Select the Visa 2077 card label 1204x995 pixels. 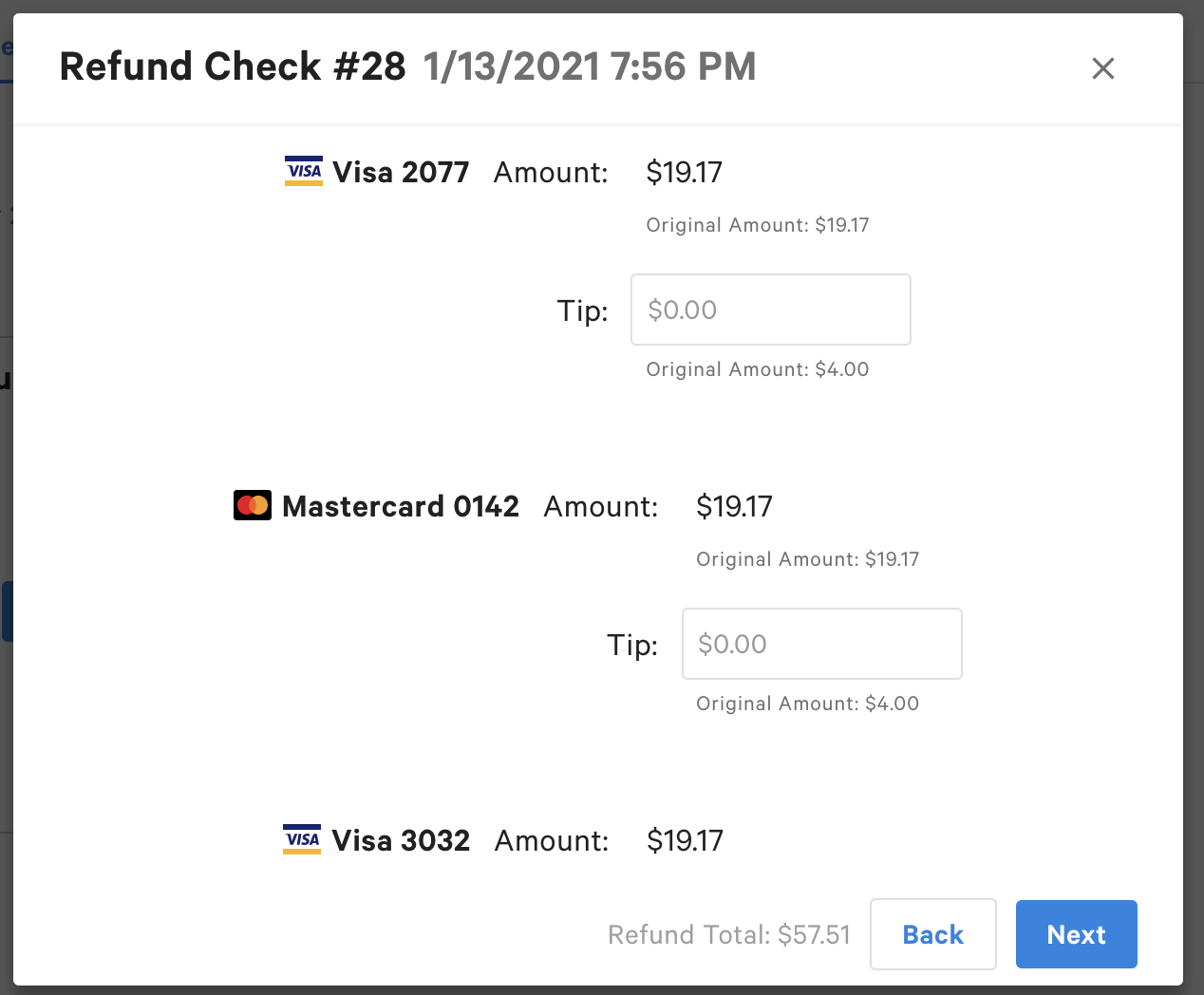click(400, 172)
